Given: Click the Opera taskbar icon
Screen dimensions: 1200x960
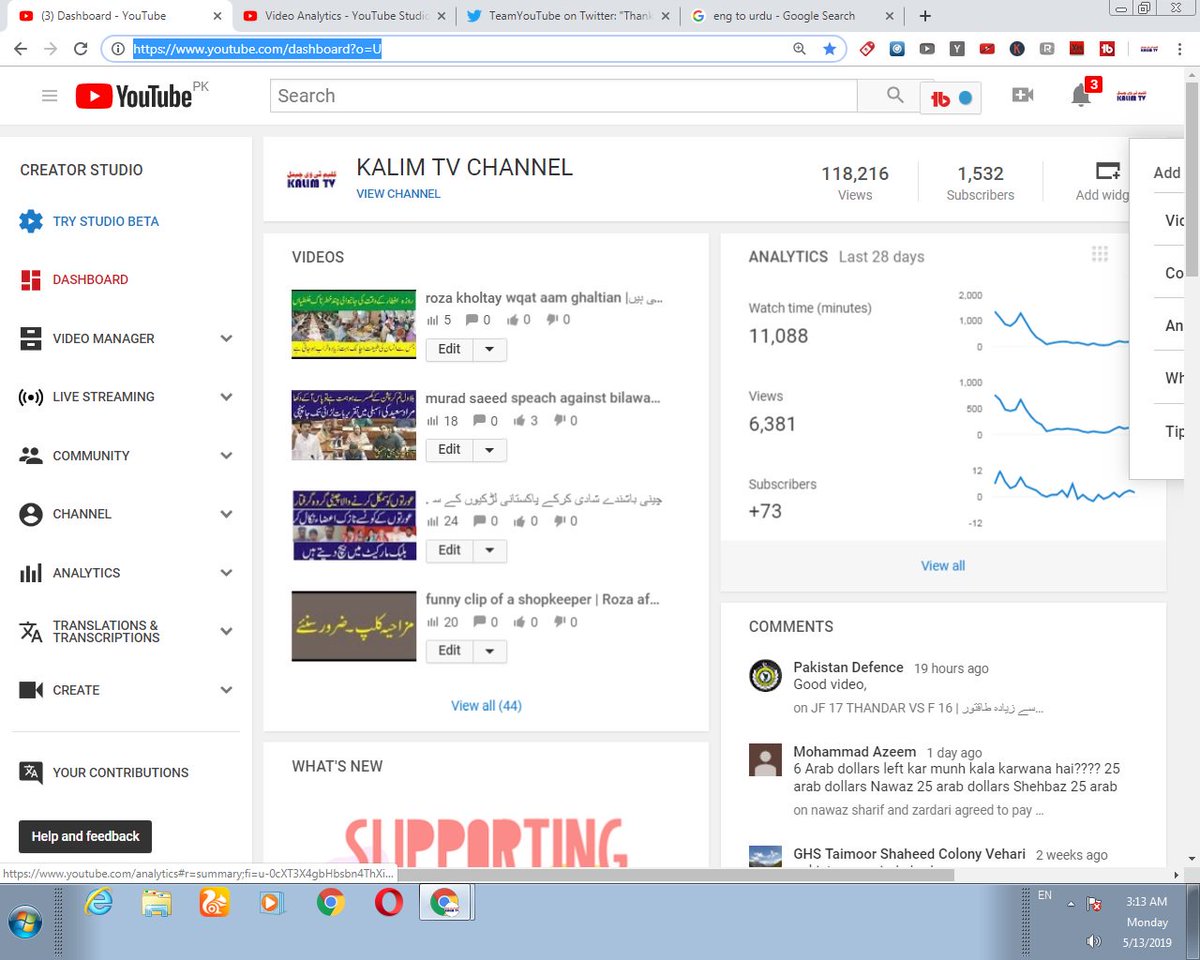Looking at the screenshot, I should coord(389,903).
